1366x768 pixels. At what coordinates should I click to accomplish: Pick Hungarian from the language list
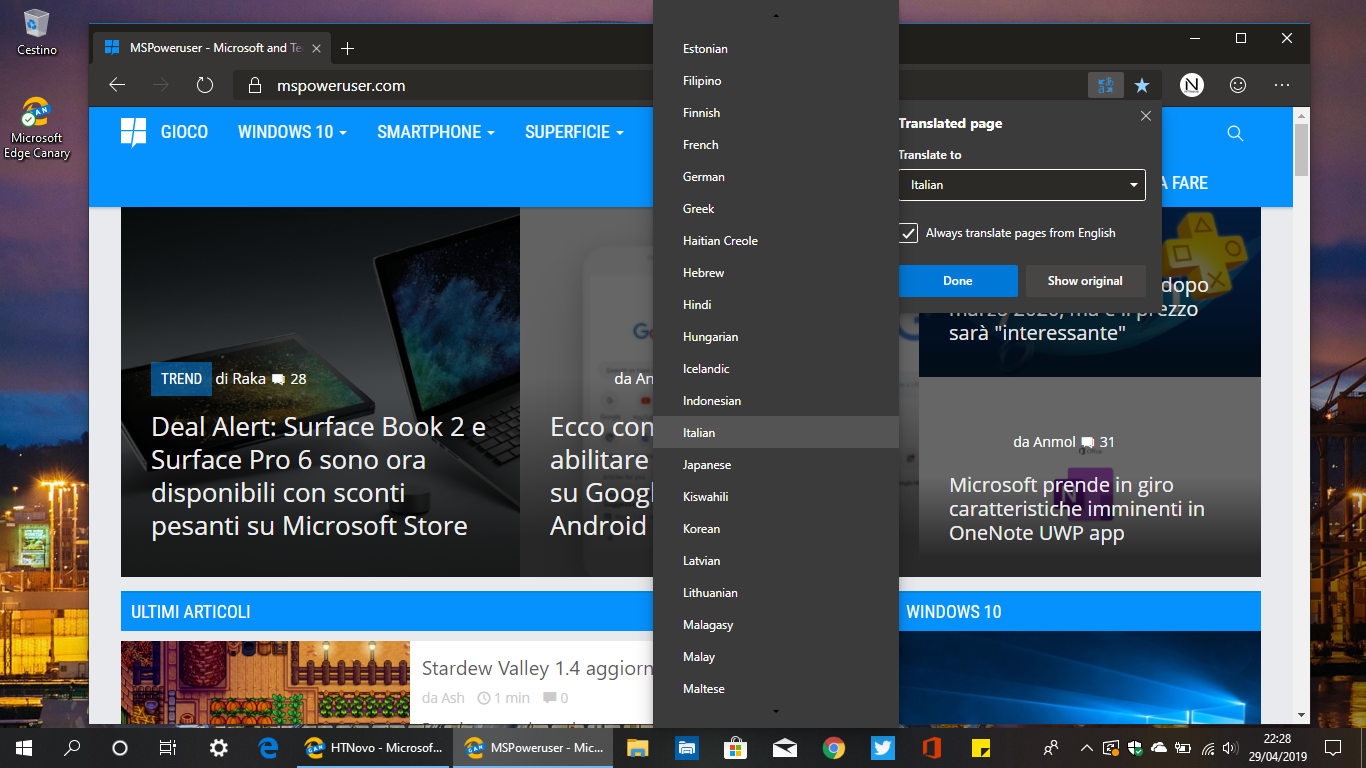pyautogui.click(x=776, y=337)
